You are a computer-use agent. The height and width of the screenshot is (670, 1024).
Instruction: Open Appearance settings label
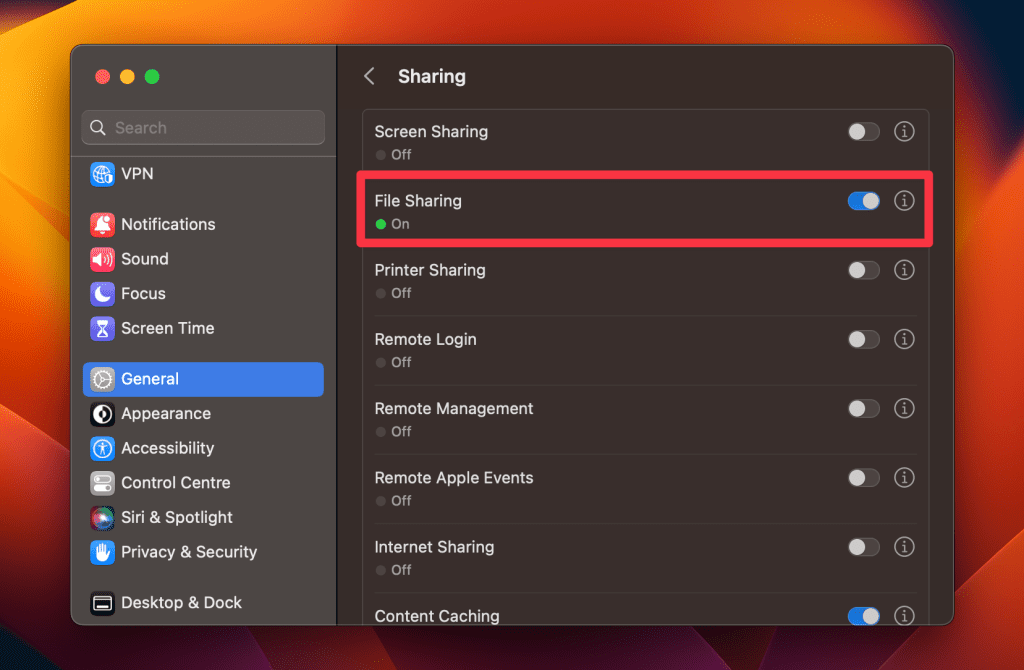(x=166, y=414)
